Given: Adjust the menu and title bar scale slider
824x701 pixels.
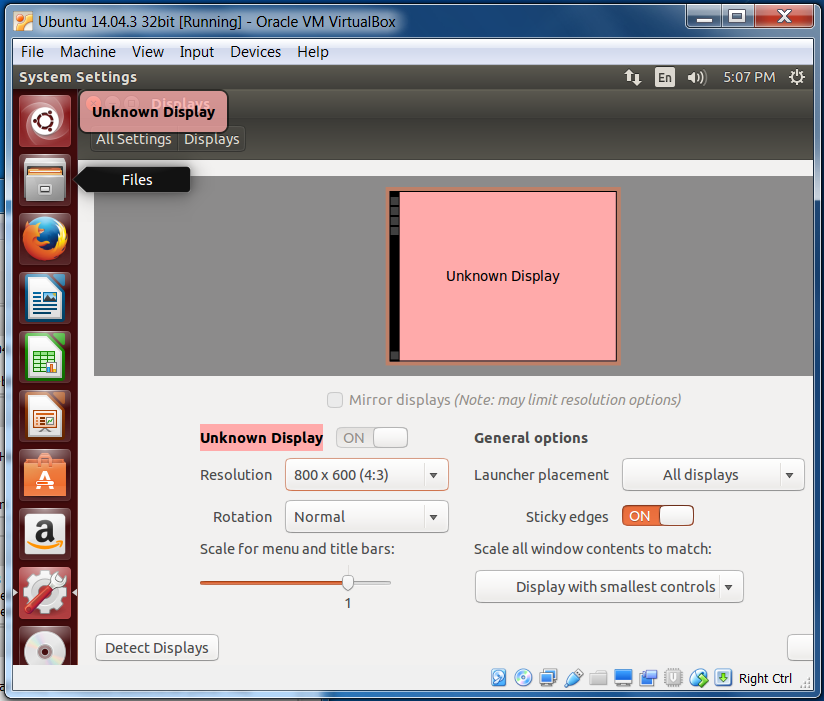Looking at the screenshot, I should [x=348, y=582].
